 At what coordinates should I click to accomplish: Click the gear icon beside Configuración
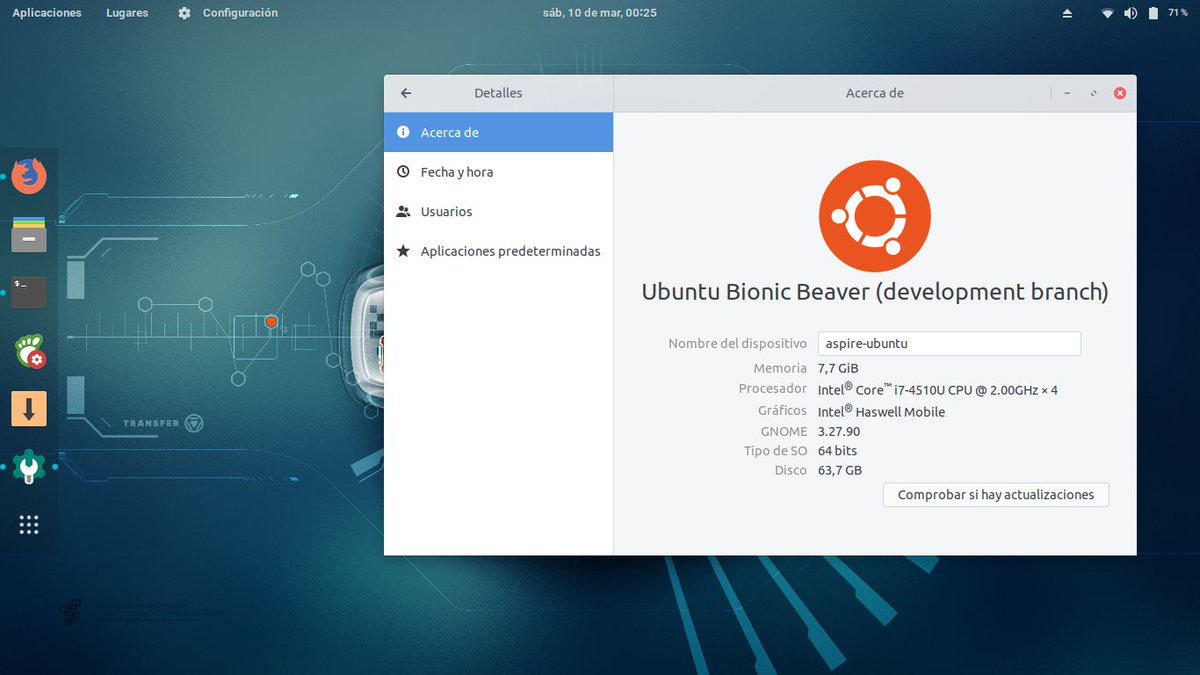(184, 13)
